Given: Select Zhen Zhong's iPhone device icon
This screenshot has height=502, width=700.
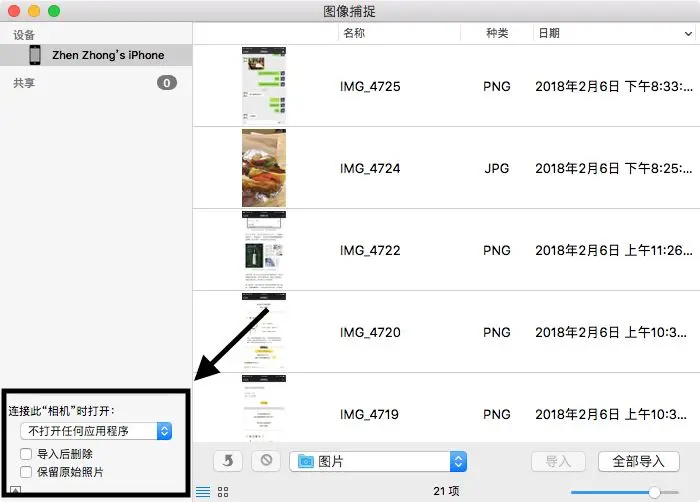Looking at the screenshot, I should pyautogui.click(x=34, y=55).
